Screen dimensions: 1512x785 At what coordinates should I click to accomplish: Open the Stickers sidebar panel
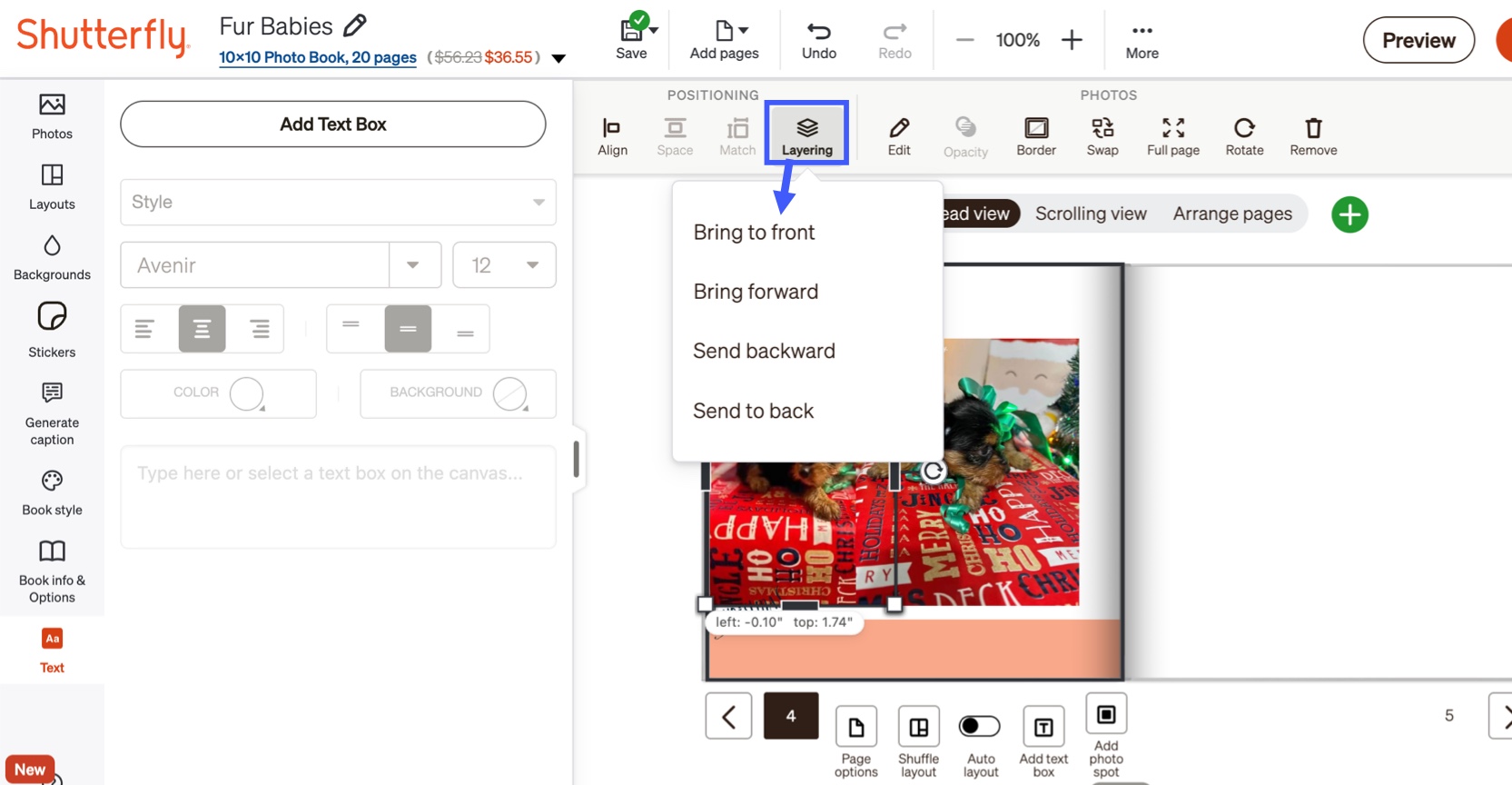pyautogui.click(x=52, y=331)
